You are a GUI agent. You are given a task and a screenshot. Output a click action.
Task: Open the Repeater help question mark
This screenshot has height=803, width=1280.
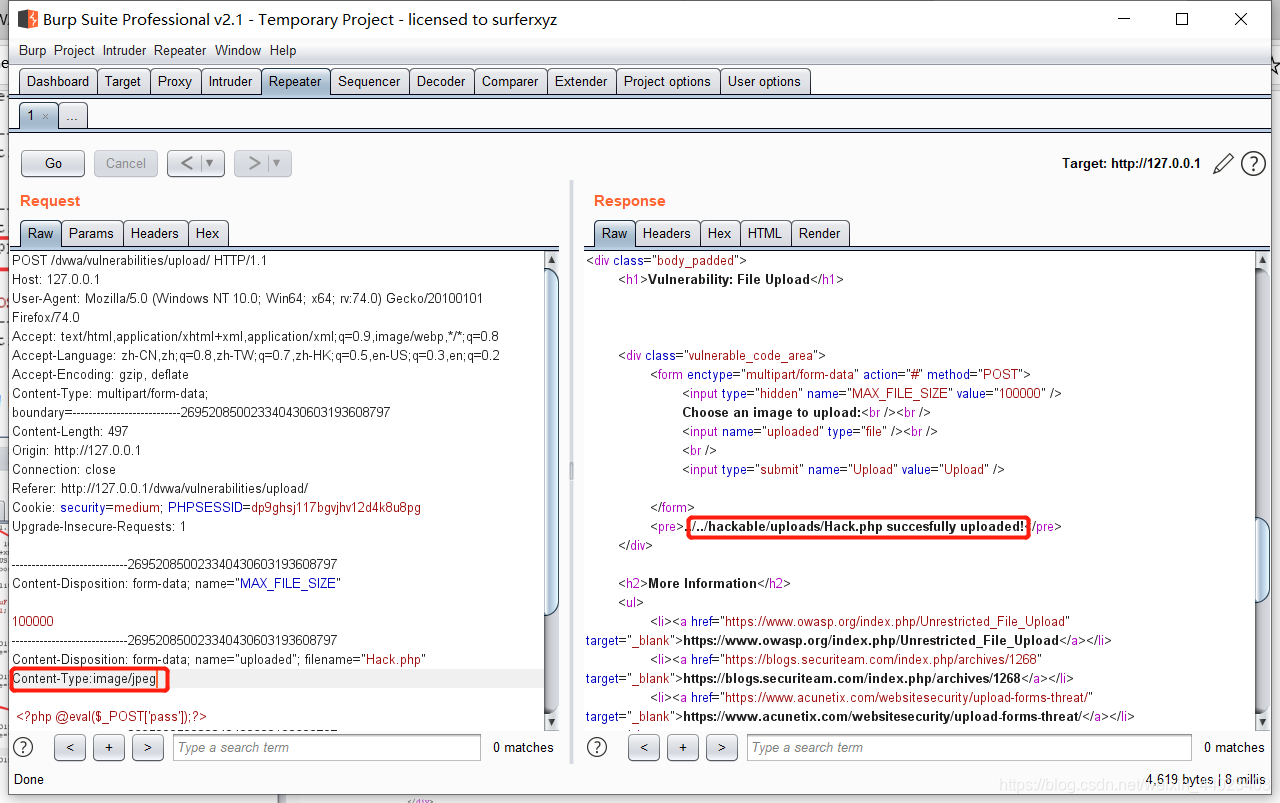click(x=1253, y=164)
